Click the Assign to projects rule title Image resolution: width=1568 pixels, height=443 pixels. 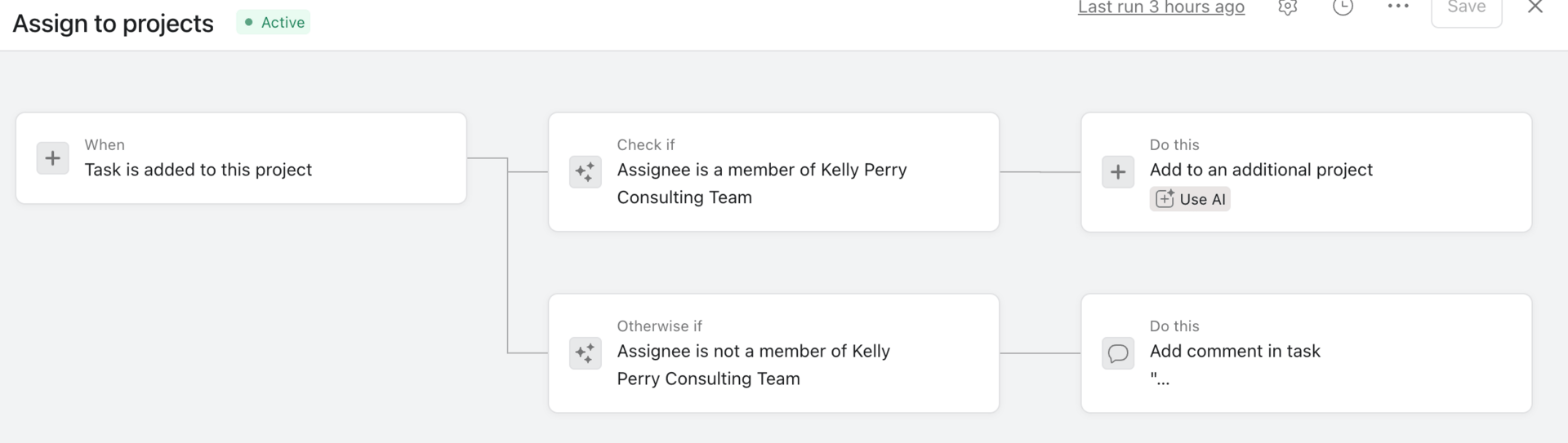click(x=114, y=24)
